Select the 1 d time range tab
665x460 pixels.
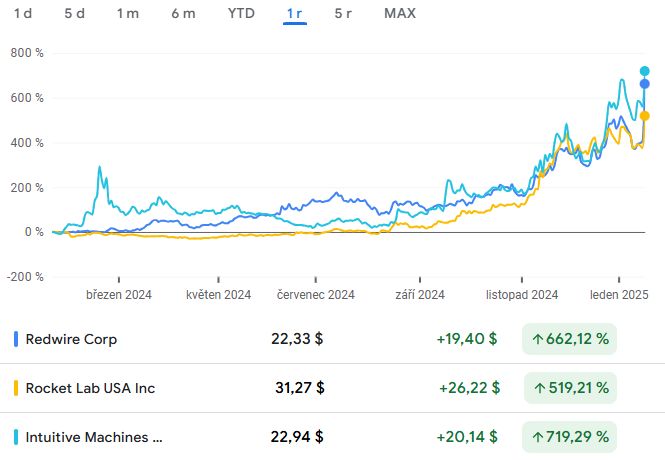pos(23,13)
